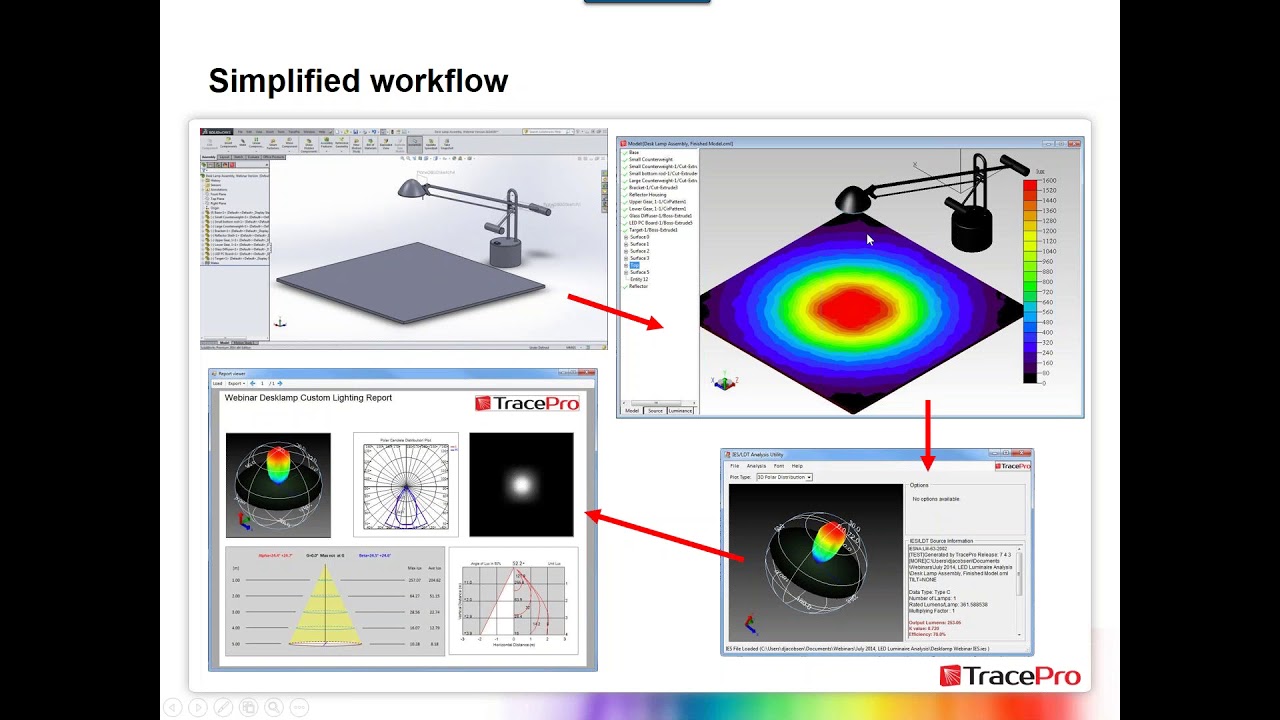The image size is (1280, 720).
Task: Click Polar Candela Distribution Plot thumbnail
Action: pyautogui.click(x=406, y=485)
